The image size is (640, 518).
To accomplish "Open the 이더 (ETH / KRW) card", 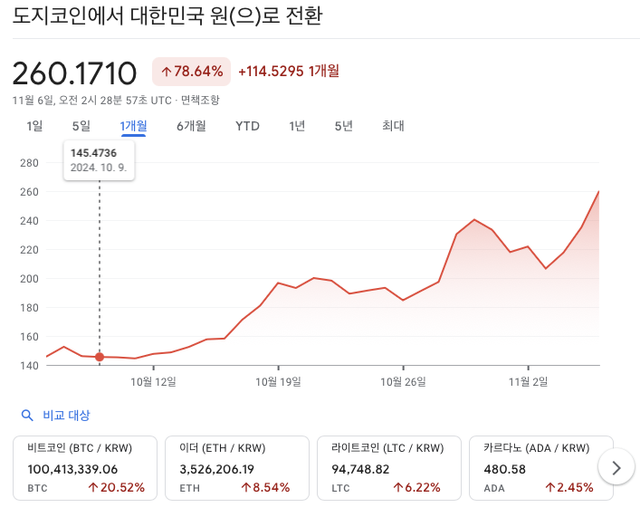I will pyautogui.click(x=238, y=468).
